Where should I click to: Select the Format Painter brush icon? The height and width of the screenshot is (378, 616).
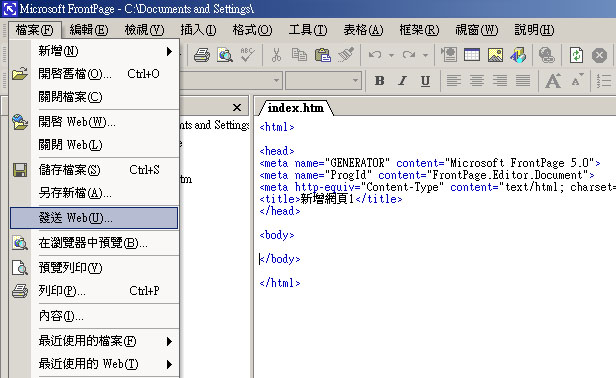pyautogui.click(x=346, y=55)
